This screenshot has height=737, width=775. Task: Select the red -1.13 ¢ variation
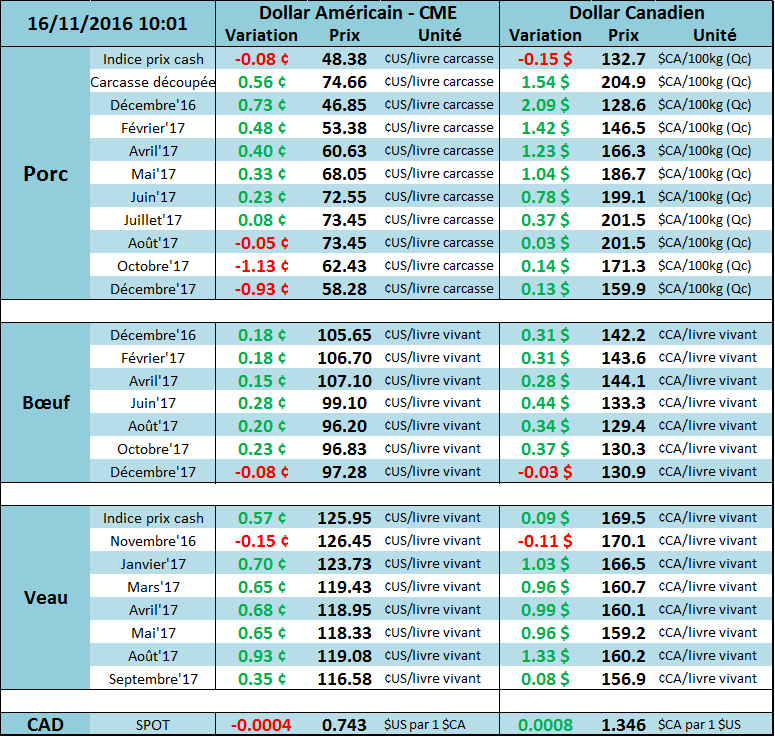pos(261,266)
